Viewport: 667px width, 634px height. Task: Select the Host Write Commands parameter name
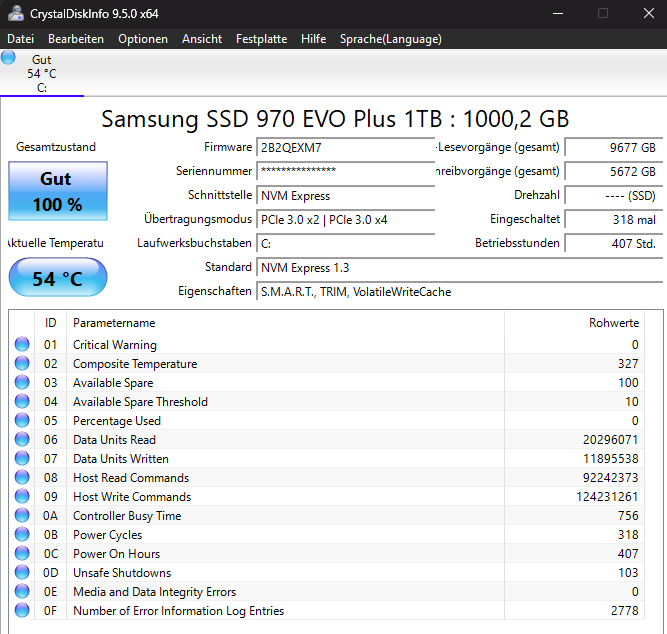coord(132,497)
